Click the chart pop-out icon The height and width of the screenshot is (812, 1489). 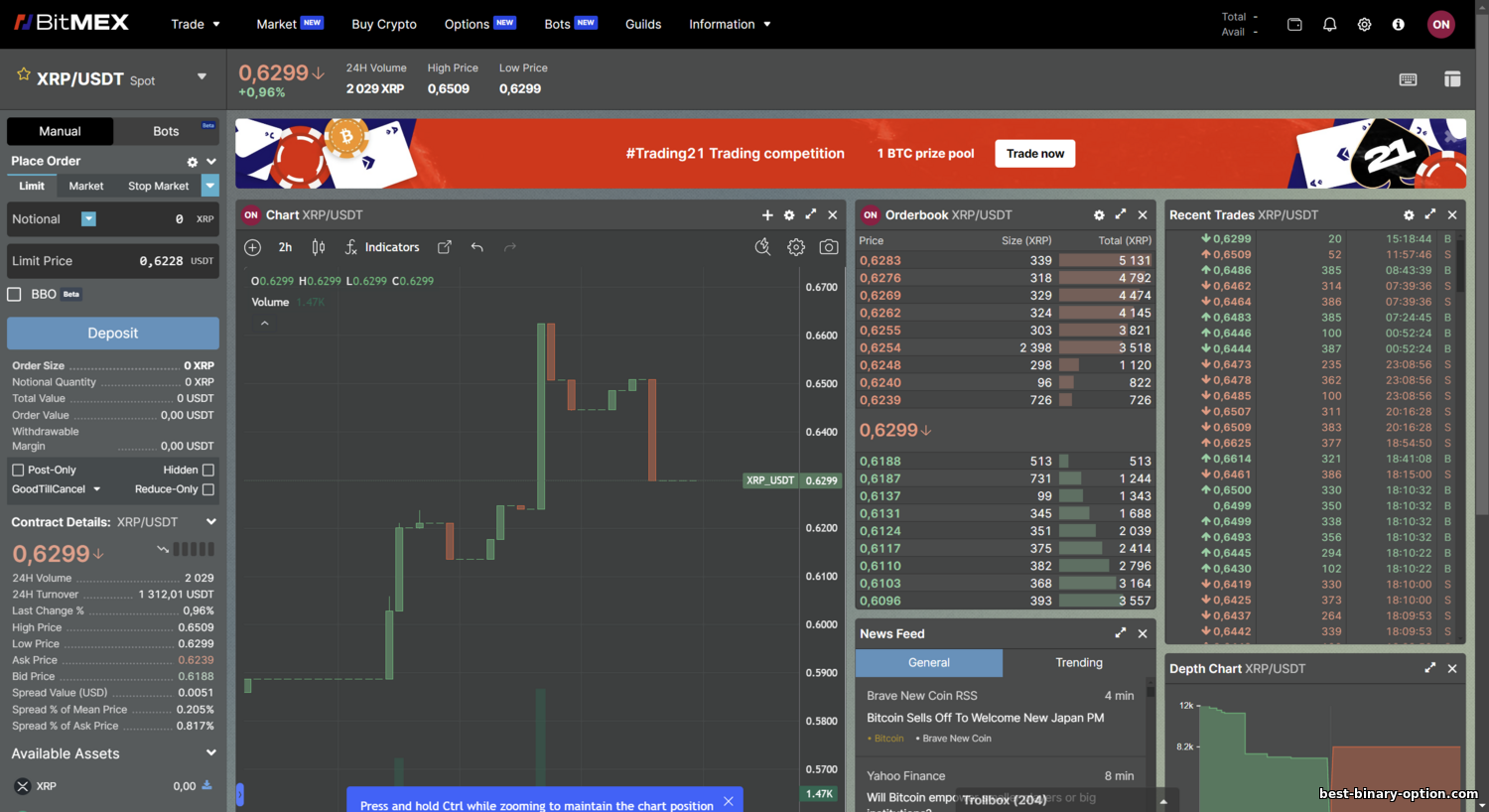(x=445, y=247)
